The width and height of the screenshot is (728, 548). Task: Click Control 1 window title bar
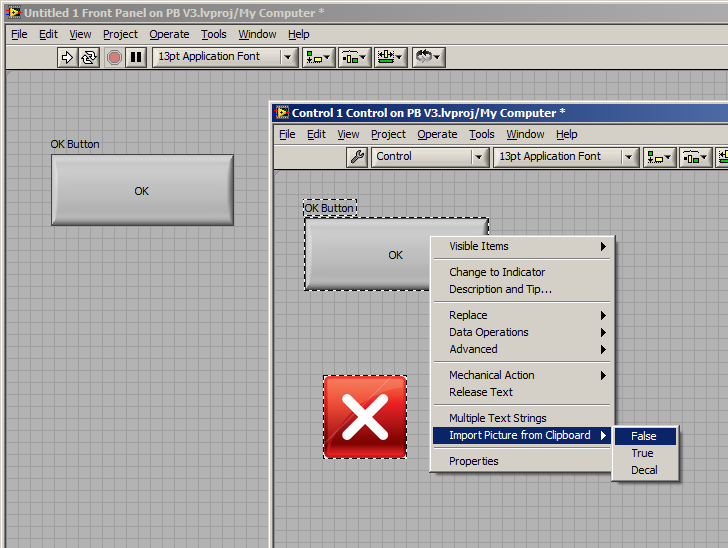(500, 113)
